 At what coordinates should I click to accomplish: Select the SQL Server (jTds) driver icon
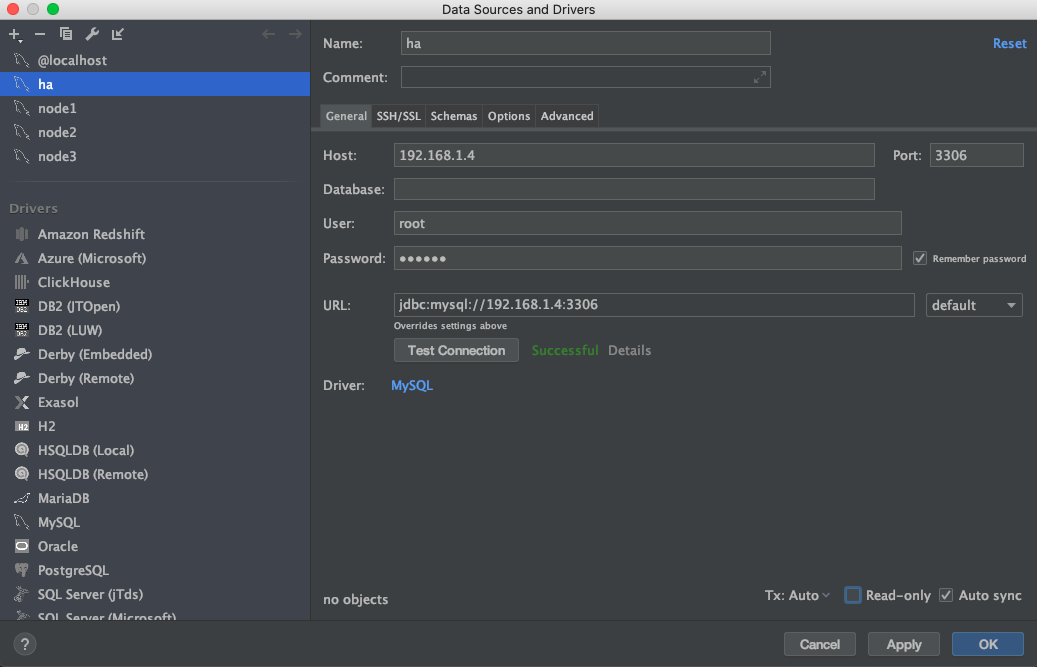tap(22, 594)
